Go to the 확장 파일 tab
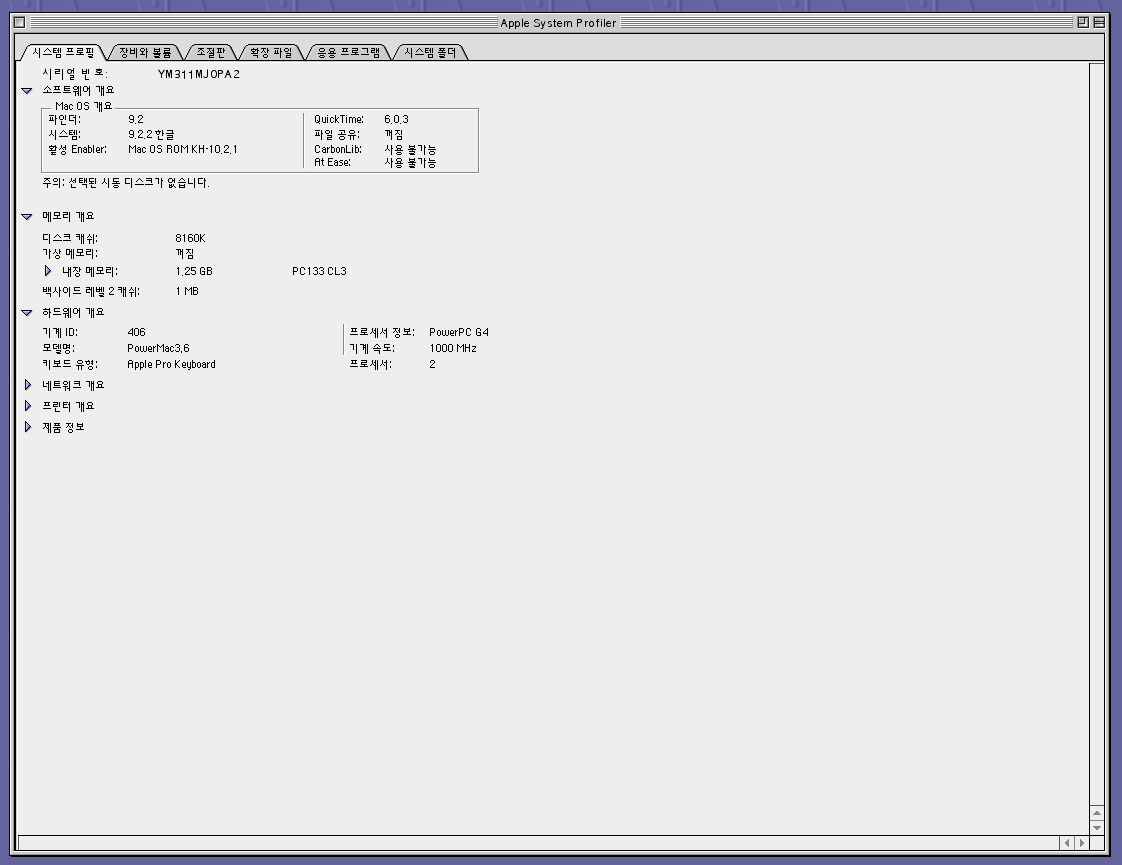Screen dimensions: 1122x865 click(x=270, y=52)
